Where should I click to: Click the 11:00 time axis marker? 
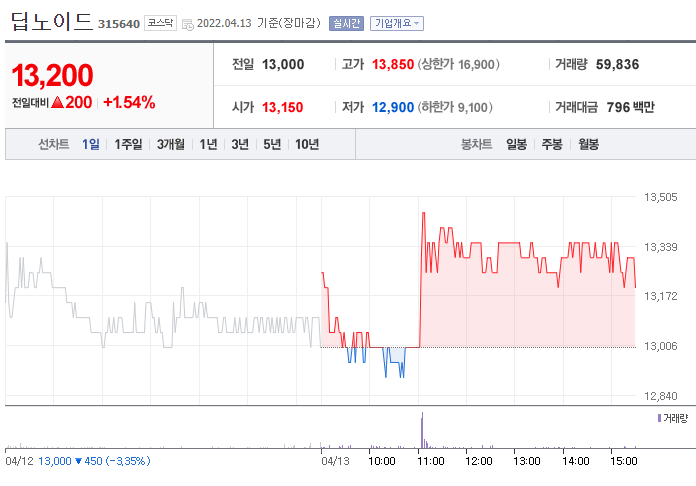(x=431, y=461)
